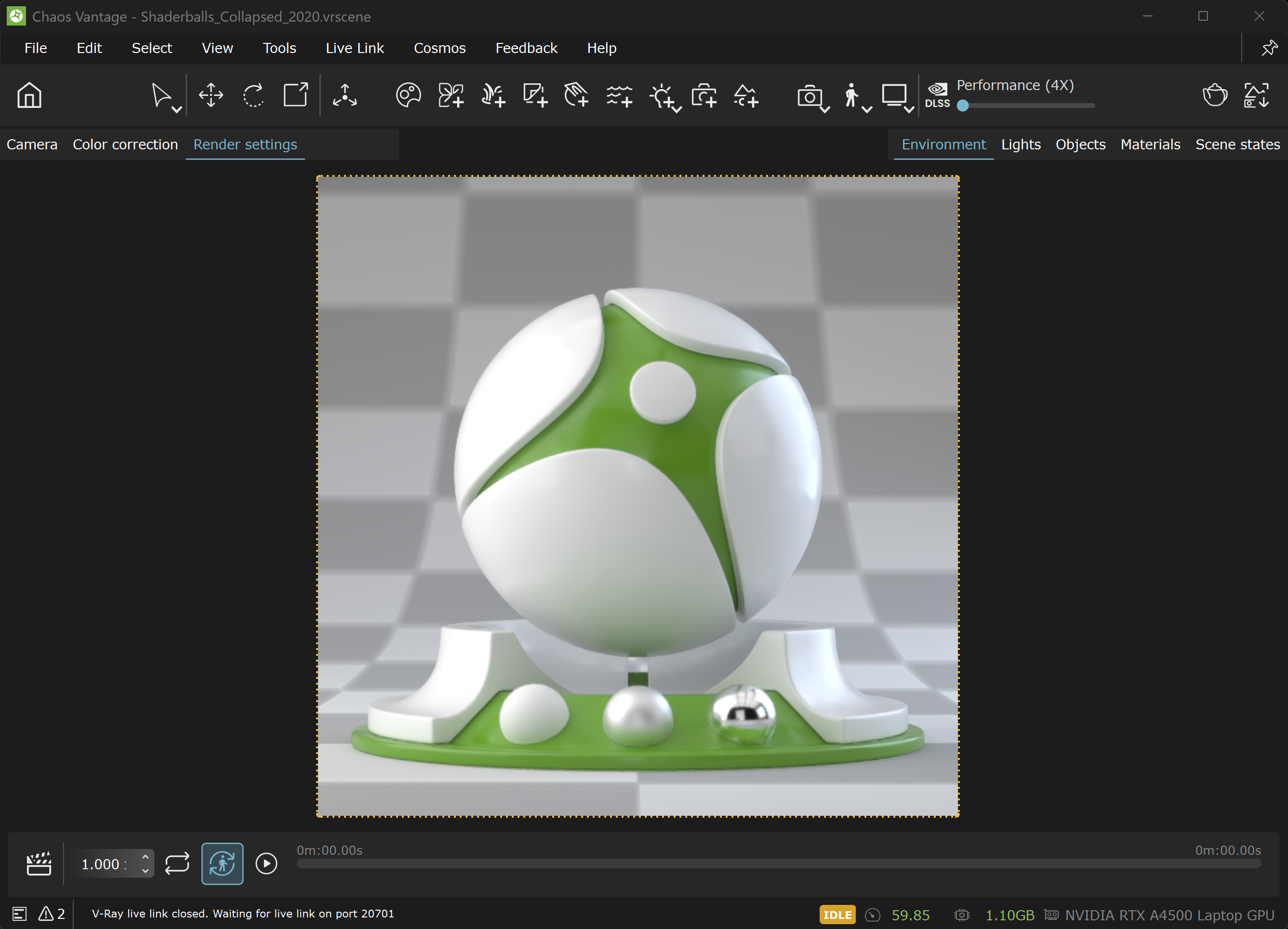Increase playback speed with up arrow
The image size is (1288, 929).
(146, 857)
